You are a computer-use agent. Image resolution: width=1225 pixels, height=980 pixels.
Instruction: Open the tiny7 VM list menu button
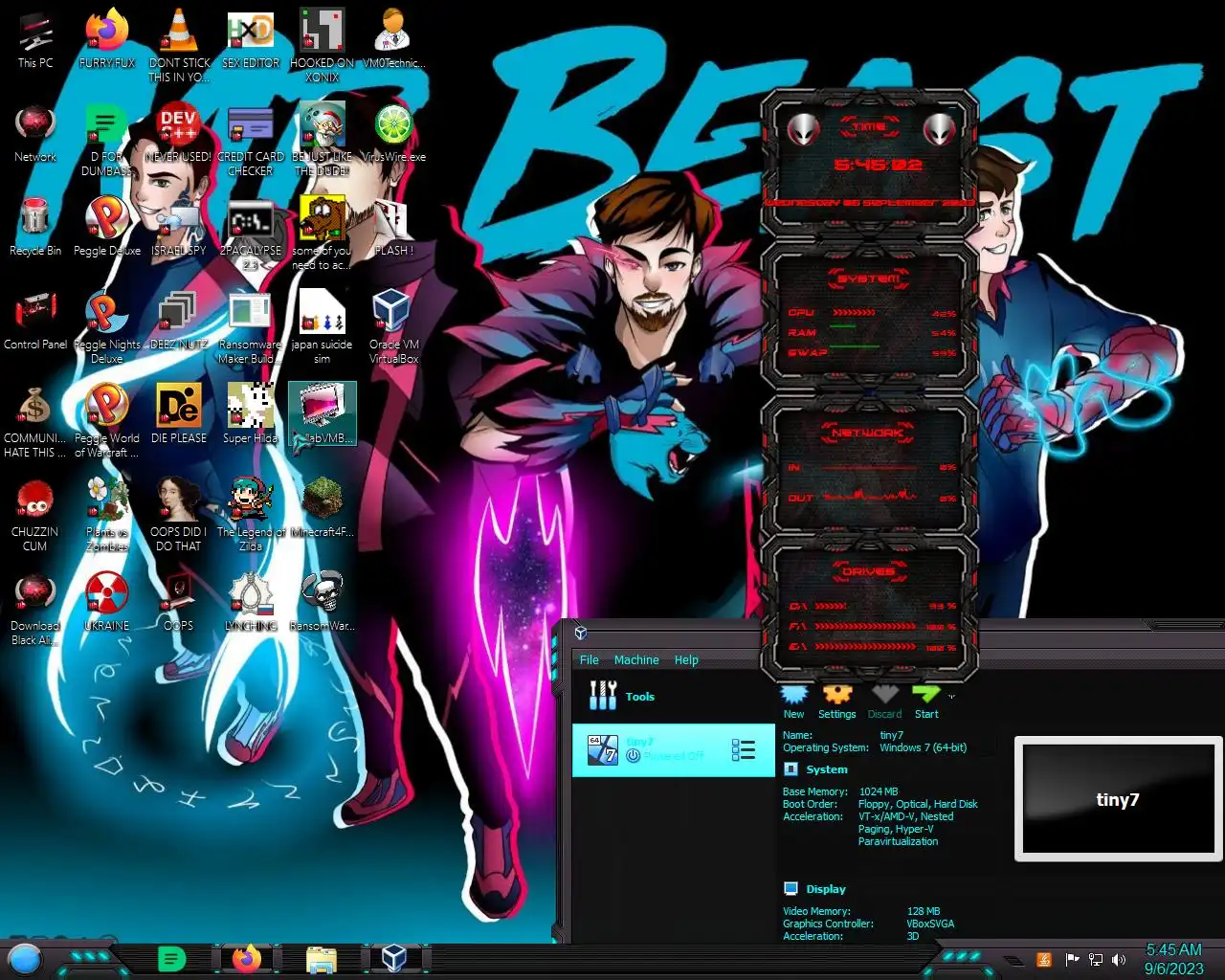point(744,750)
